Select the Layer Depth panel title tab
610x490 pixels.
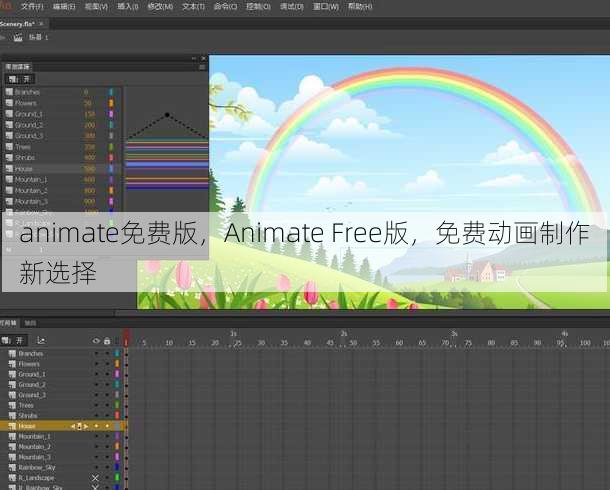click(18, 67)
